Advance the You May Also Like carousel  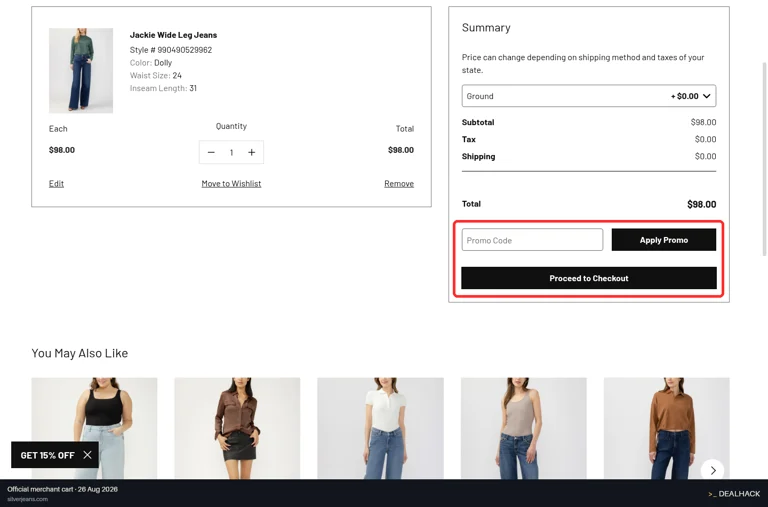[x=713, y=470]
